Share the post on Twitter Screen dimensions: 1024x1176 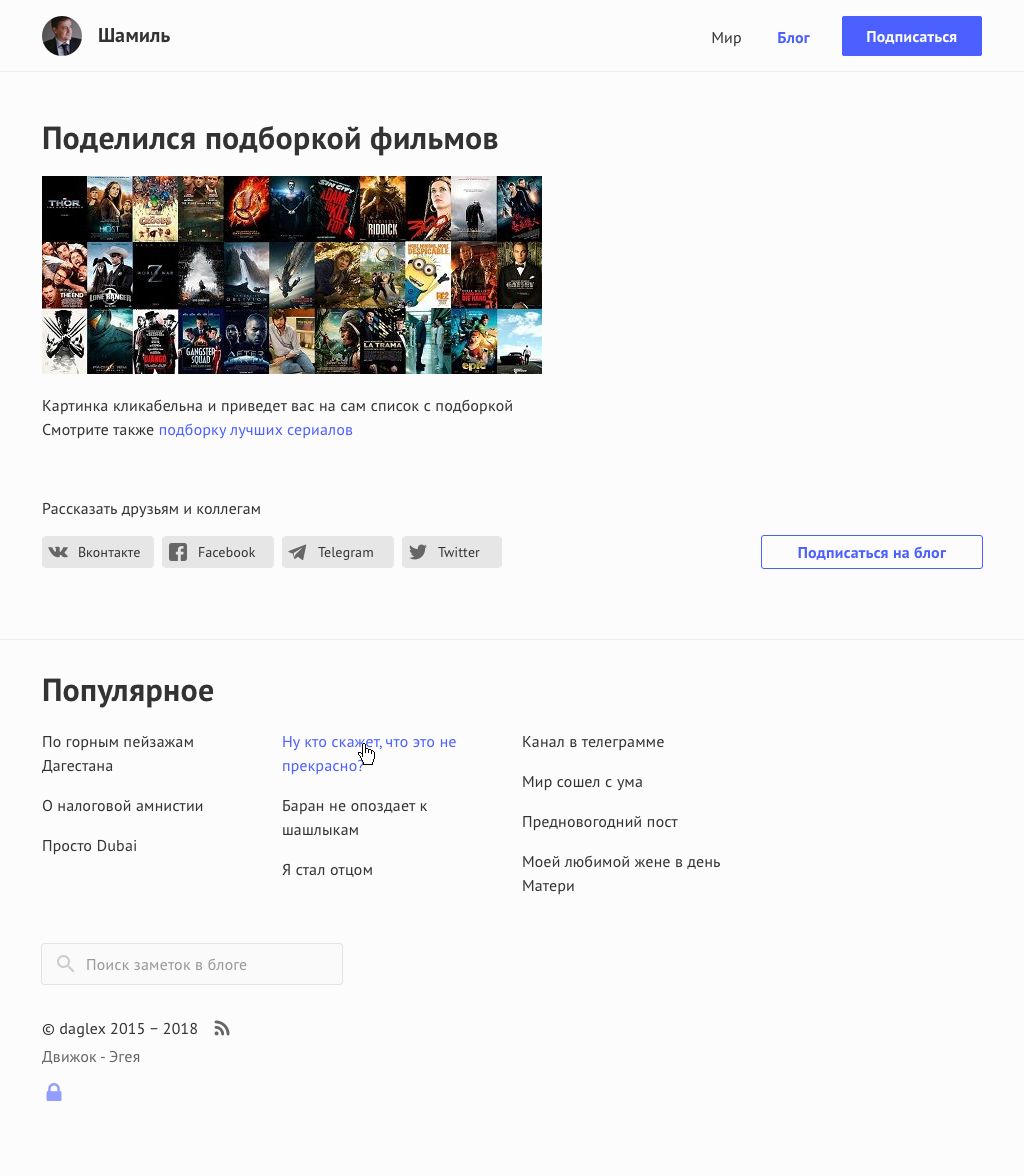pos(452,552)
